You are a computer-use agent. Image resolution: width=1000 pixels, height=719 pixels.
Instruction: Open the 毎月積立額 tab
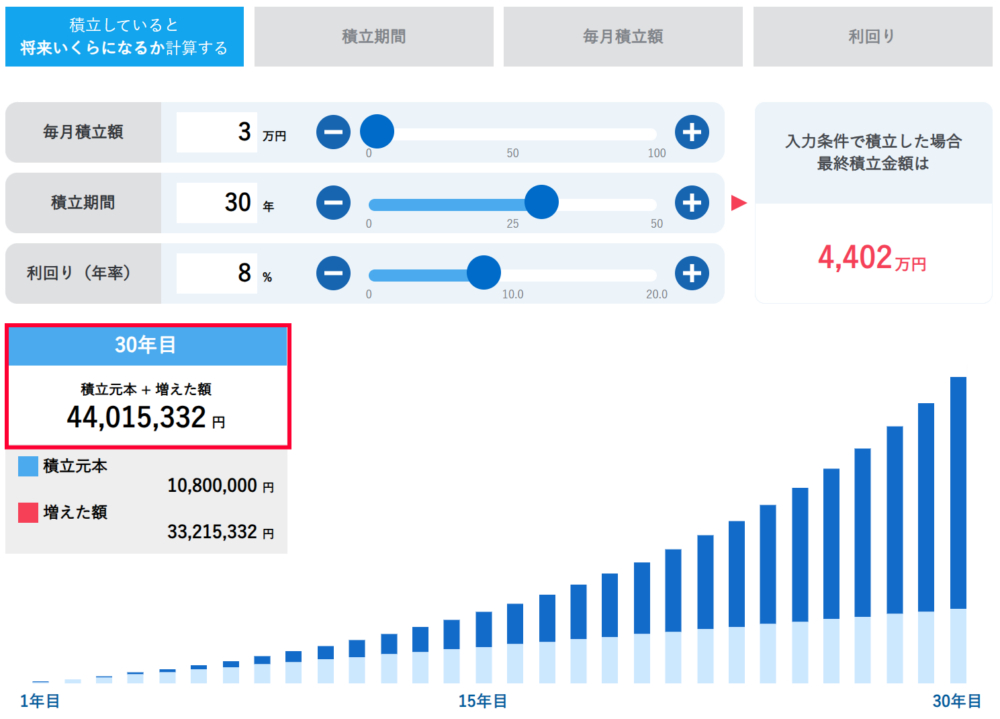click(x=622, y=36)
